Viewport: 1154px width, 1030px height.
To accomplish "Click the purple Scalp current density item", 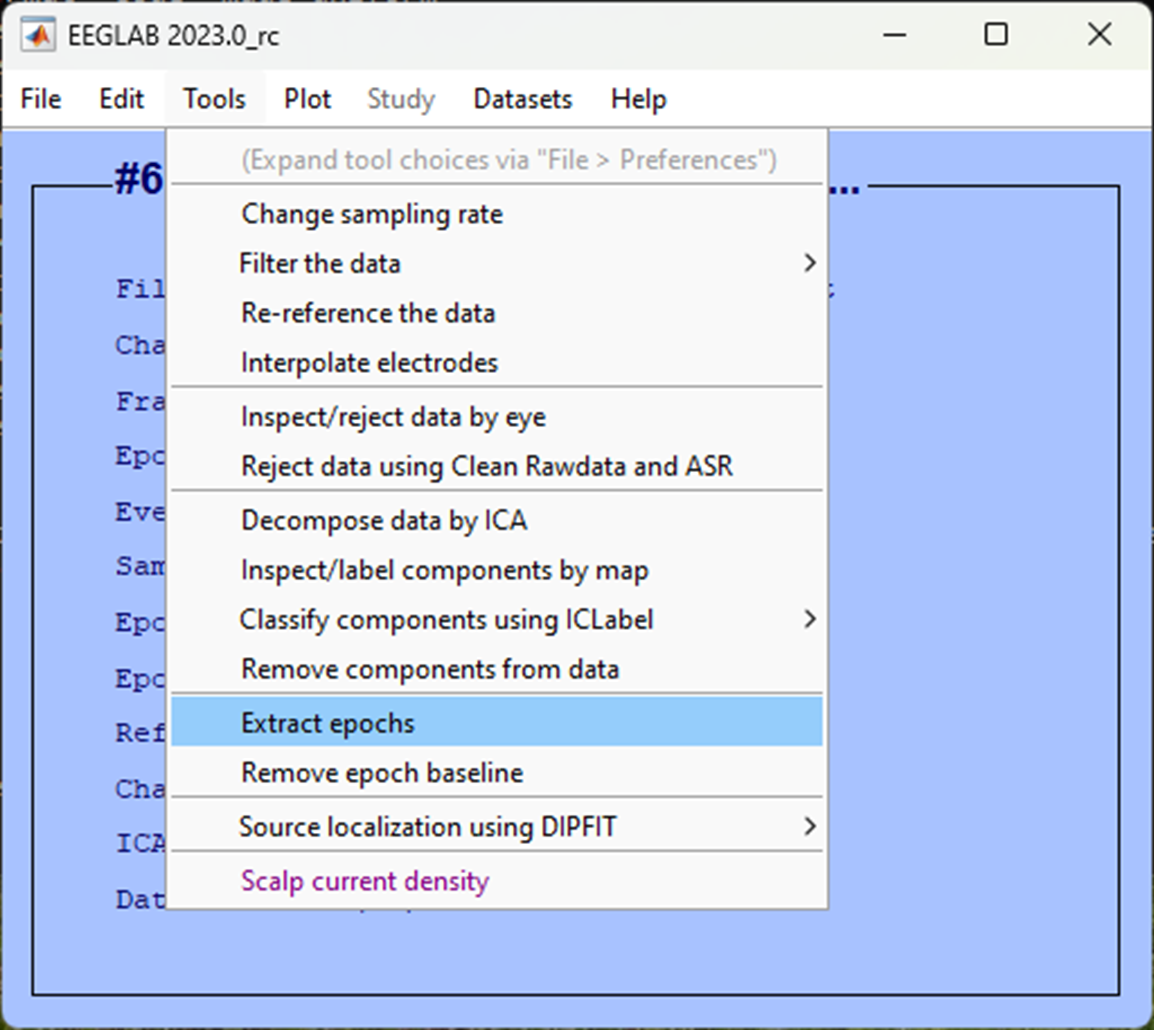I will click(x=364, y=881).
